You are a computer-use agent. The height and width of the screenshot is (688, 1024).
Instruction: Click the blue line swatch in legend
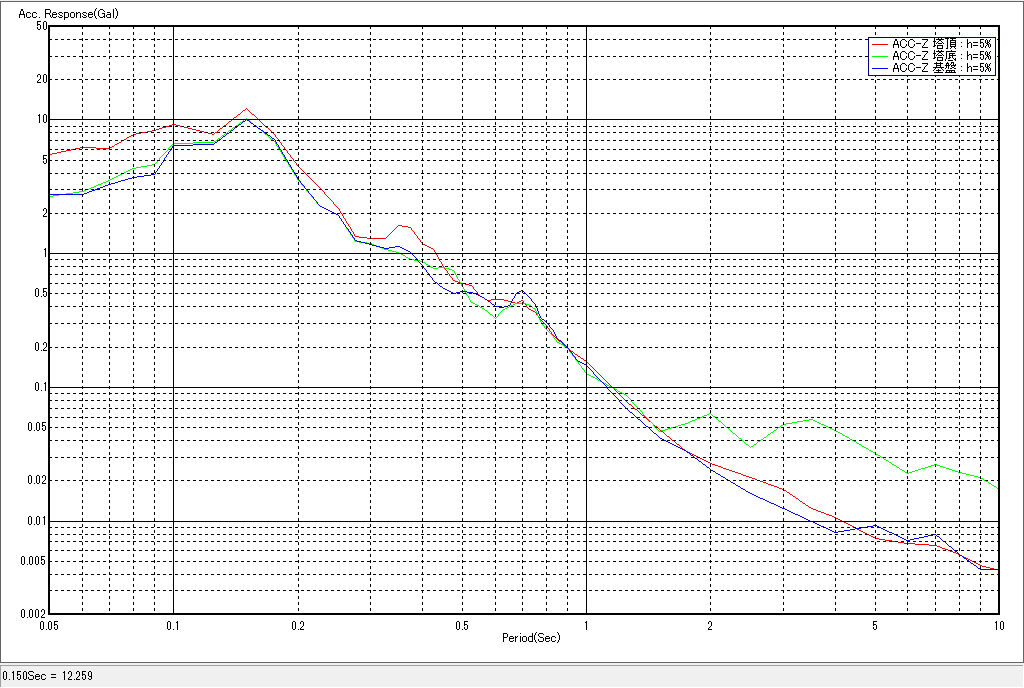tap(880, 68)
